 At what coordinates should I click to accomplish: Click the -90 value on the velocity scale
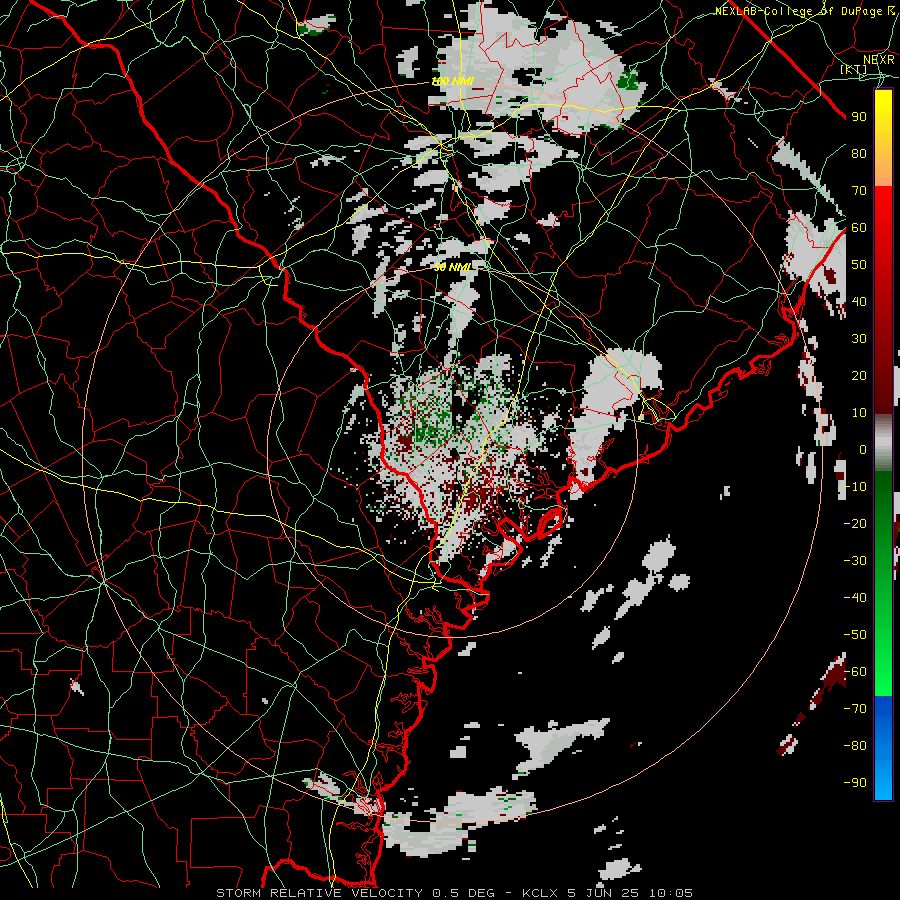click(855, 783)
